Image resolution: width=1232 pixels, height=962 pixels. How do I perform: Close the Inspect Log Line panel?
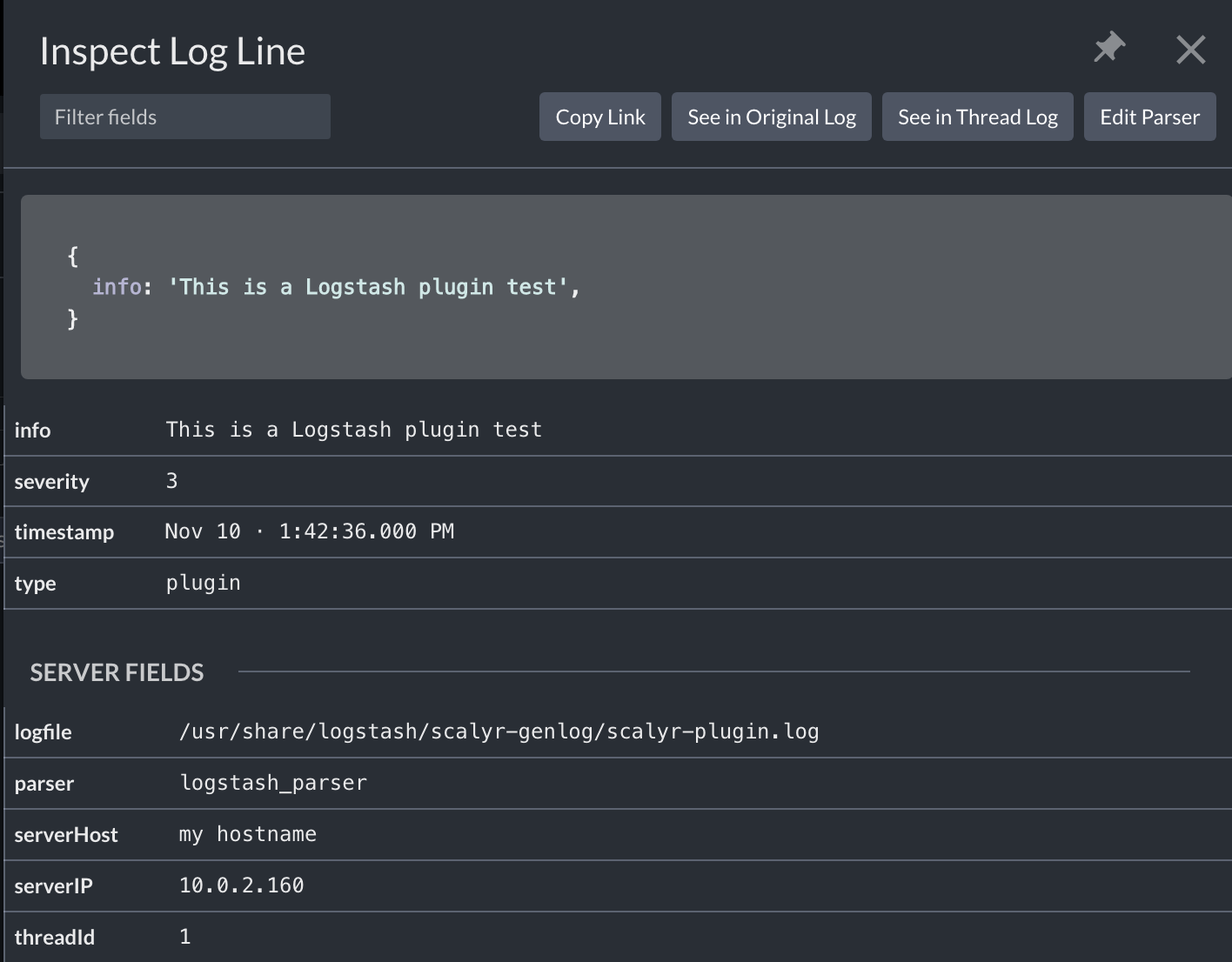[x=1190, y=50]
